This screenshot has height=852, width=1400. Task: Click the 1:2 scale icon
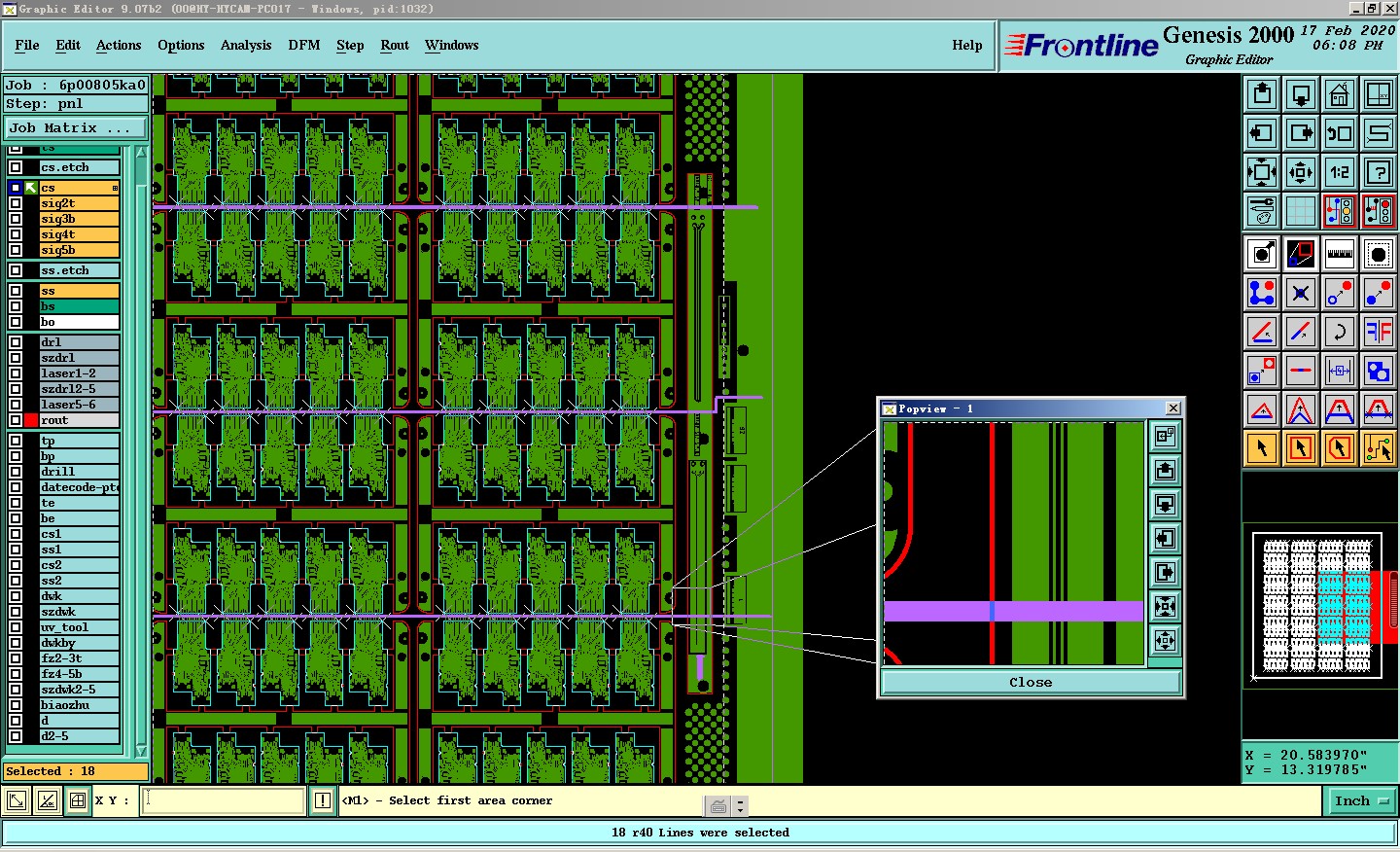click(1340, 172)
